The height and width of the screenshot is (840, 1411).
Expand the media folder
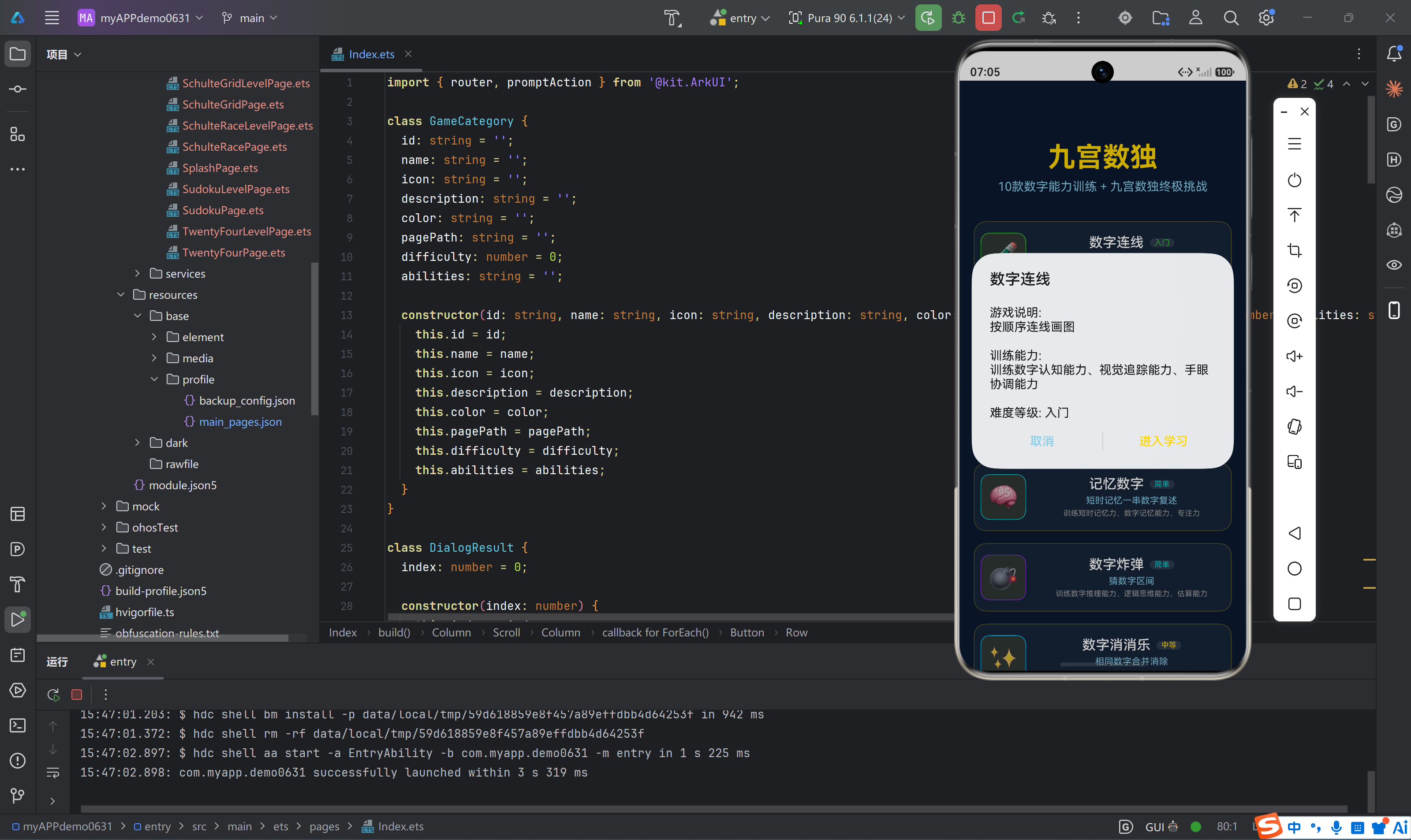tap(154, 358)
